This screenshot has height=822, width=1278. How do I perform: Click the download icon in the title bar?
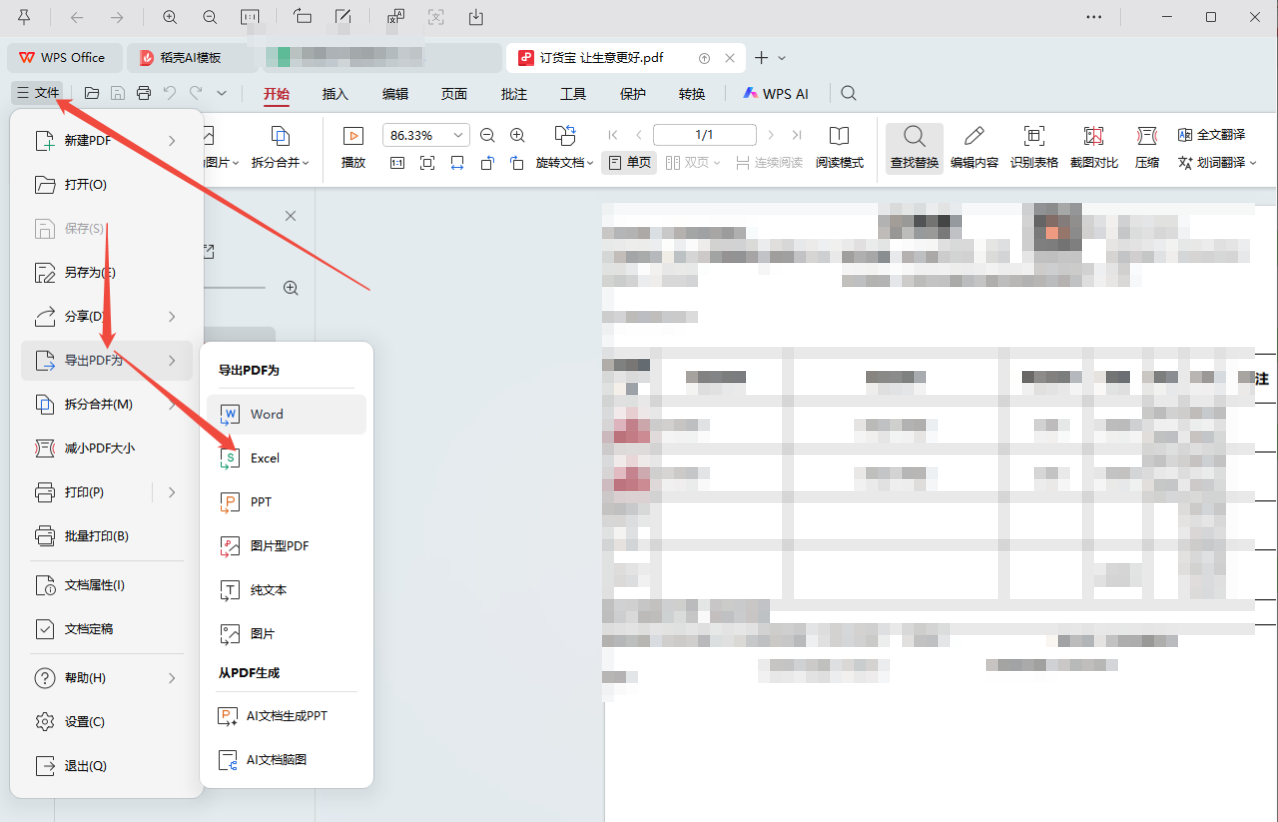tap(476, 17)
